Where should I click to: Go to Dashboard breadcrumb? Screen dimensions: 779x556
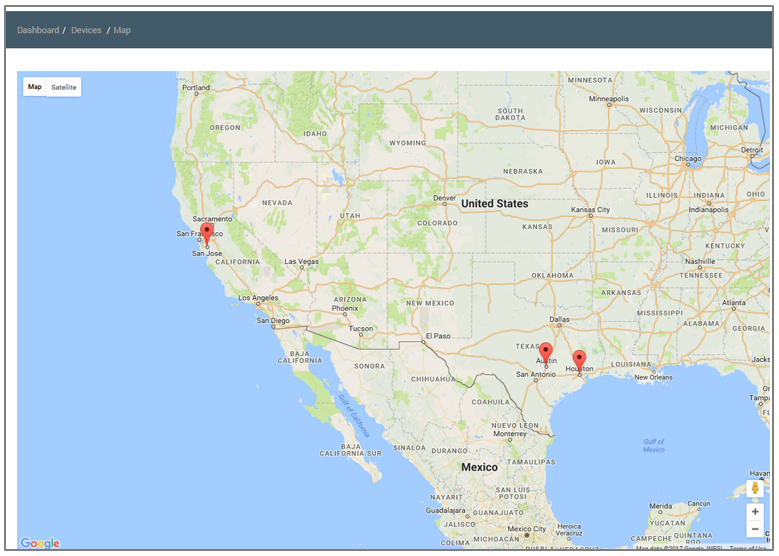click(38, 30)
